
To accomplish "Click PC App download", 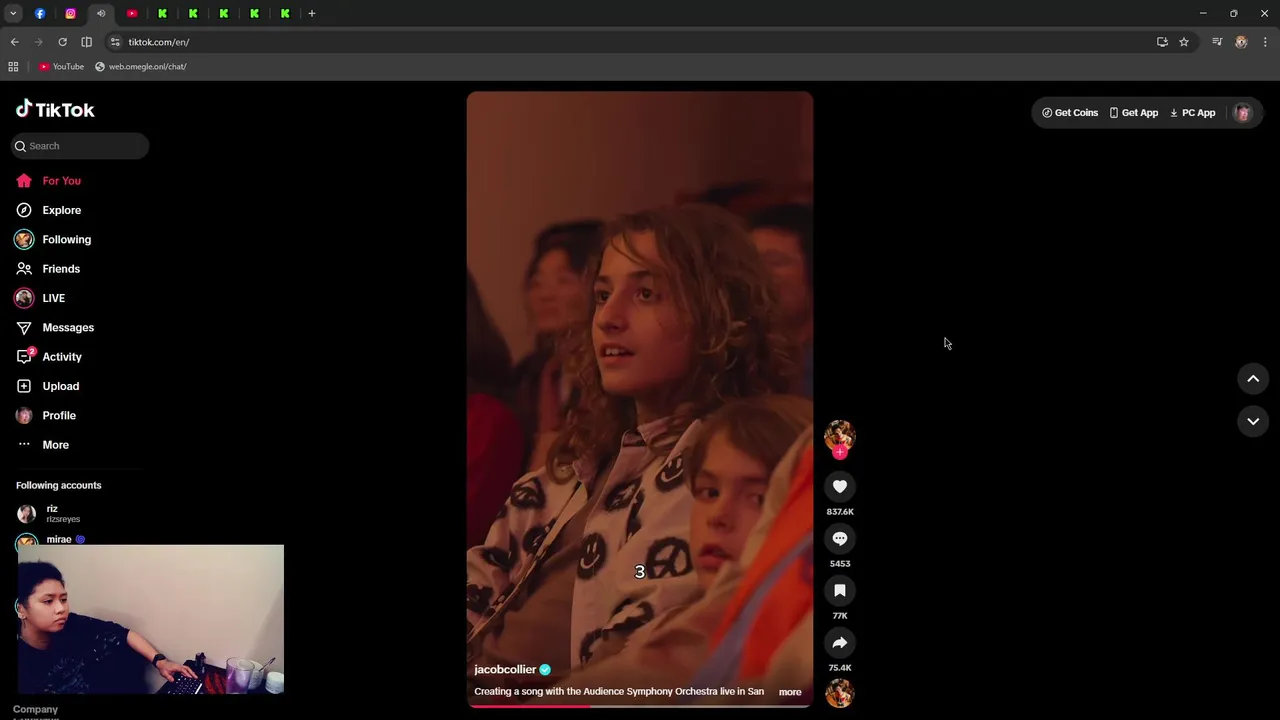I will pyautogui.click(x=1192, y=113).
